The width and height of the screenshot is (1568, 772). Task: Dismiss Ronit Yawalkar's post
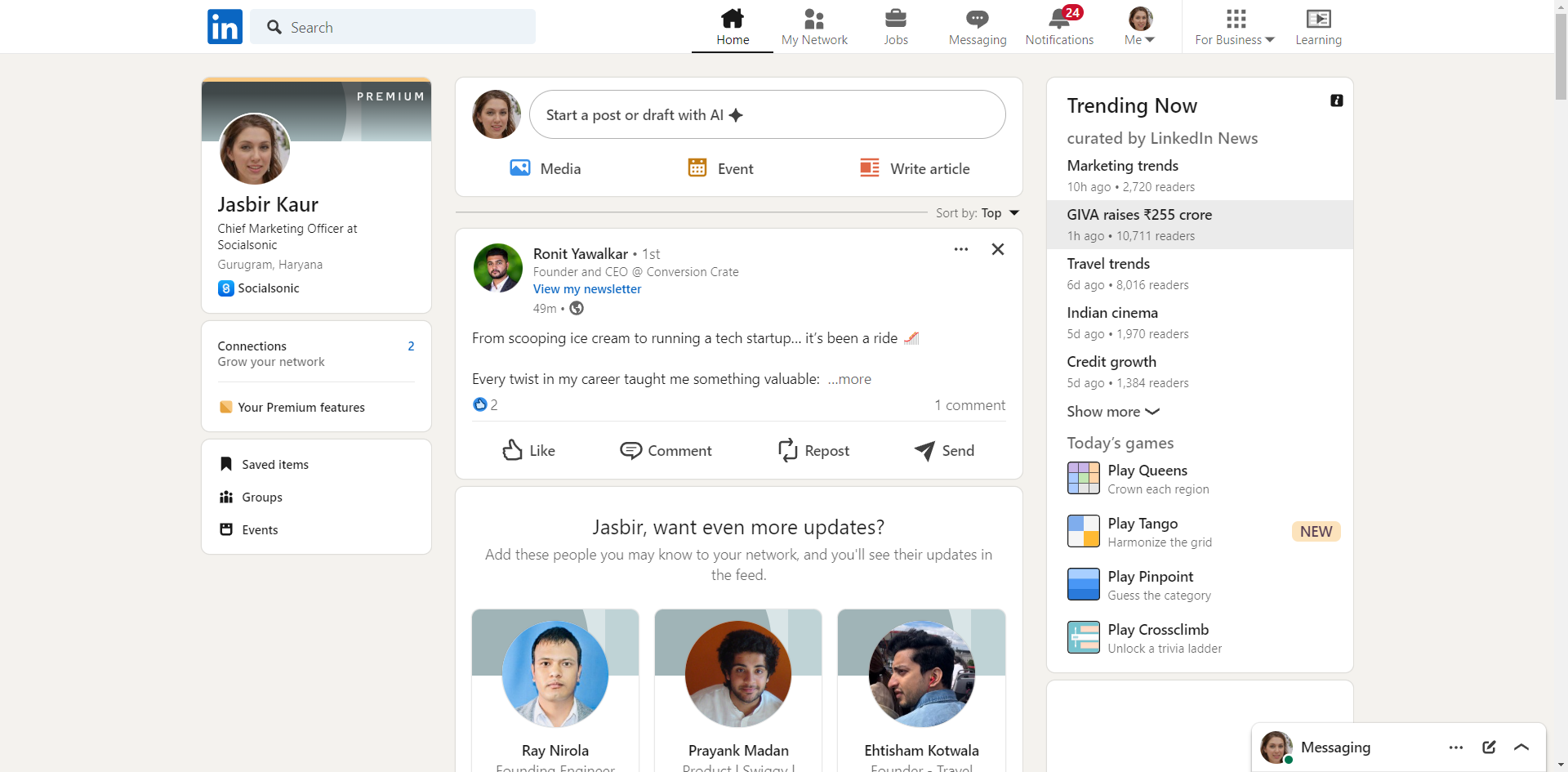pos(998,249)
